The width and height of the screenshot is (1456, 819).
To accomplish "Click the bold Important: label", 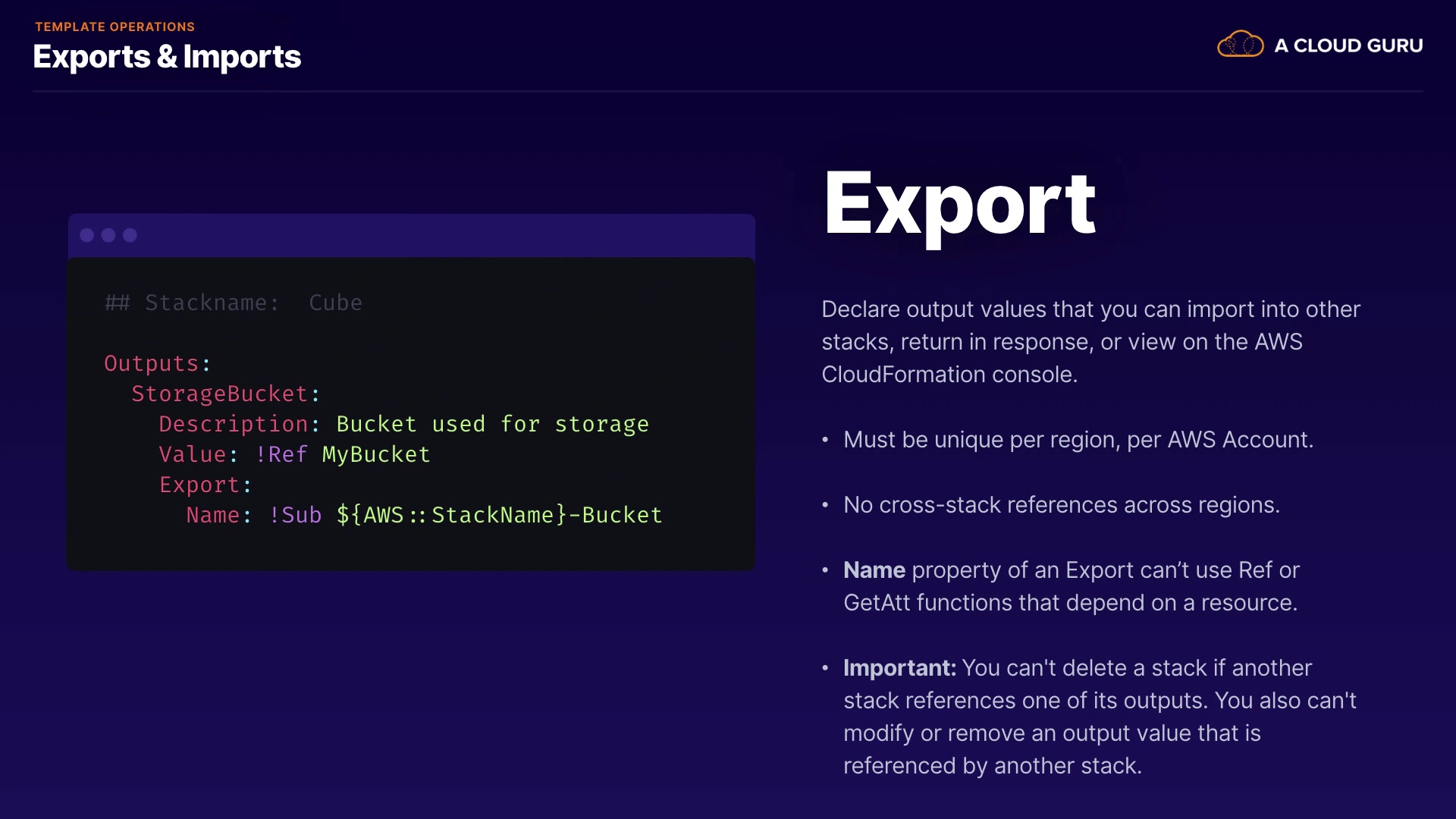I will tap(899, 668).
